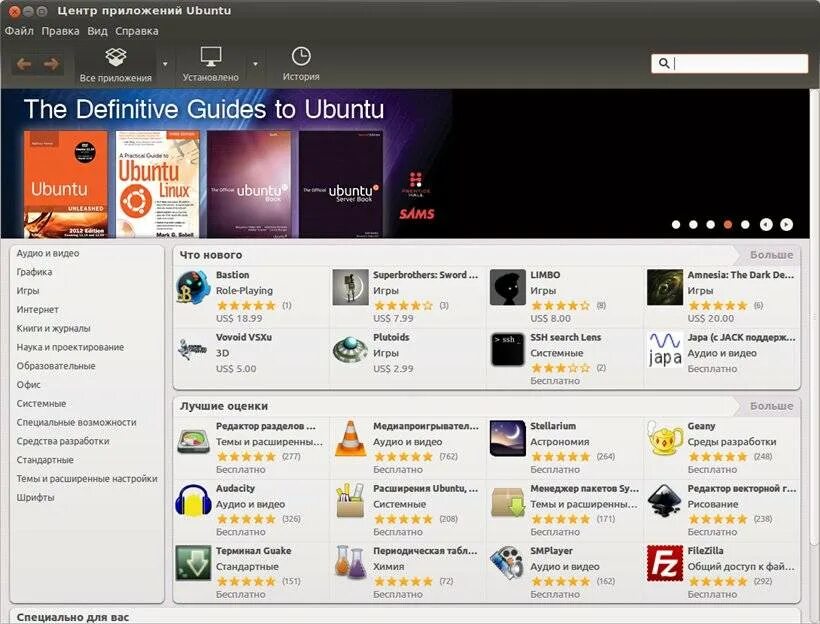
Task: Click Больше in the Лучшие оценки section
Action: pyautogui.click(x=771, y=406)
